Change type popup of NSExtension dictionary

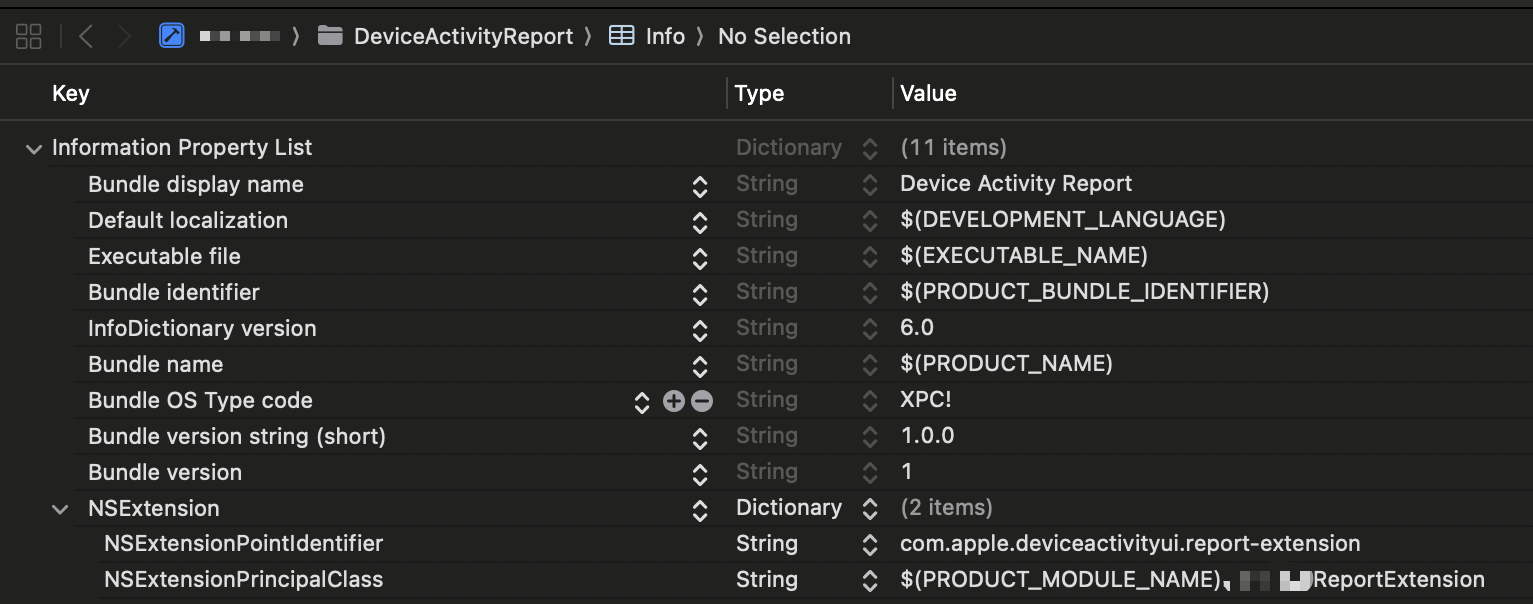[870, 509]
